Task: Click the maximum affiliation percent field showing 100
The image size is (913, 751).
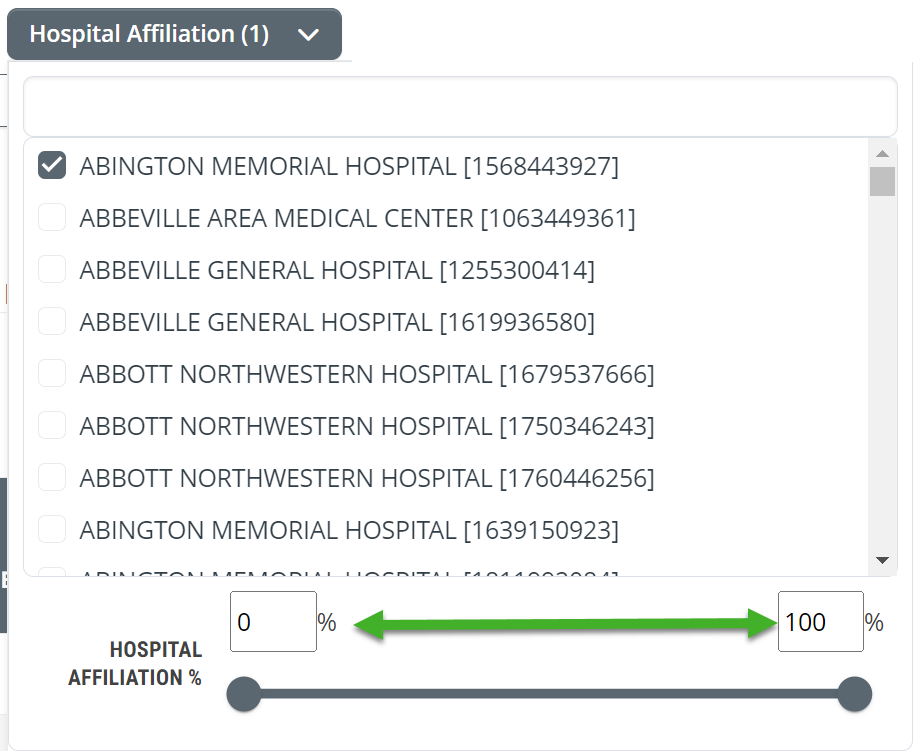Action: (820, 622)
